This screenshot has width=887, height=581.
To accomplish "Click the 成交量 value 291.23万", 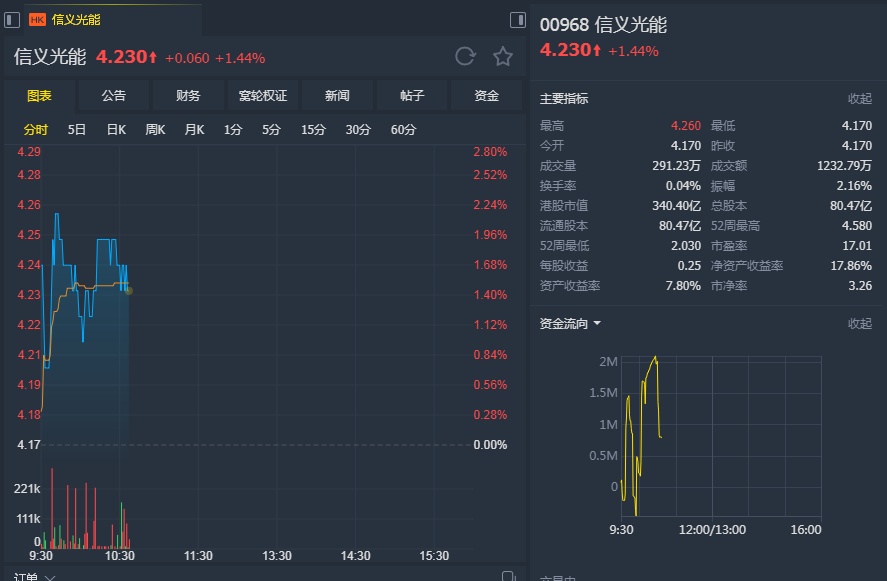I will (676, 166).
